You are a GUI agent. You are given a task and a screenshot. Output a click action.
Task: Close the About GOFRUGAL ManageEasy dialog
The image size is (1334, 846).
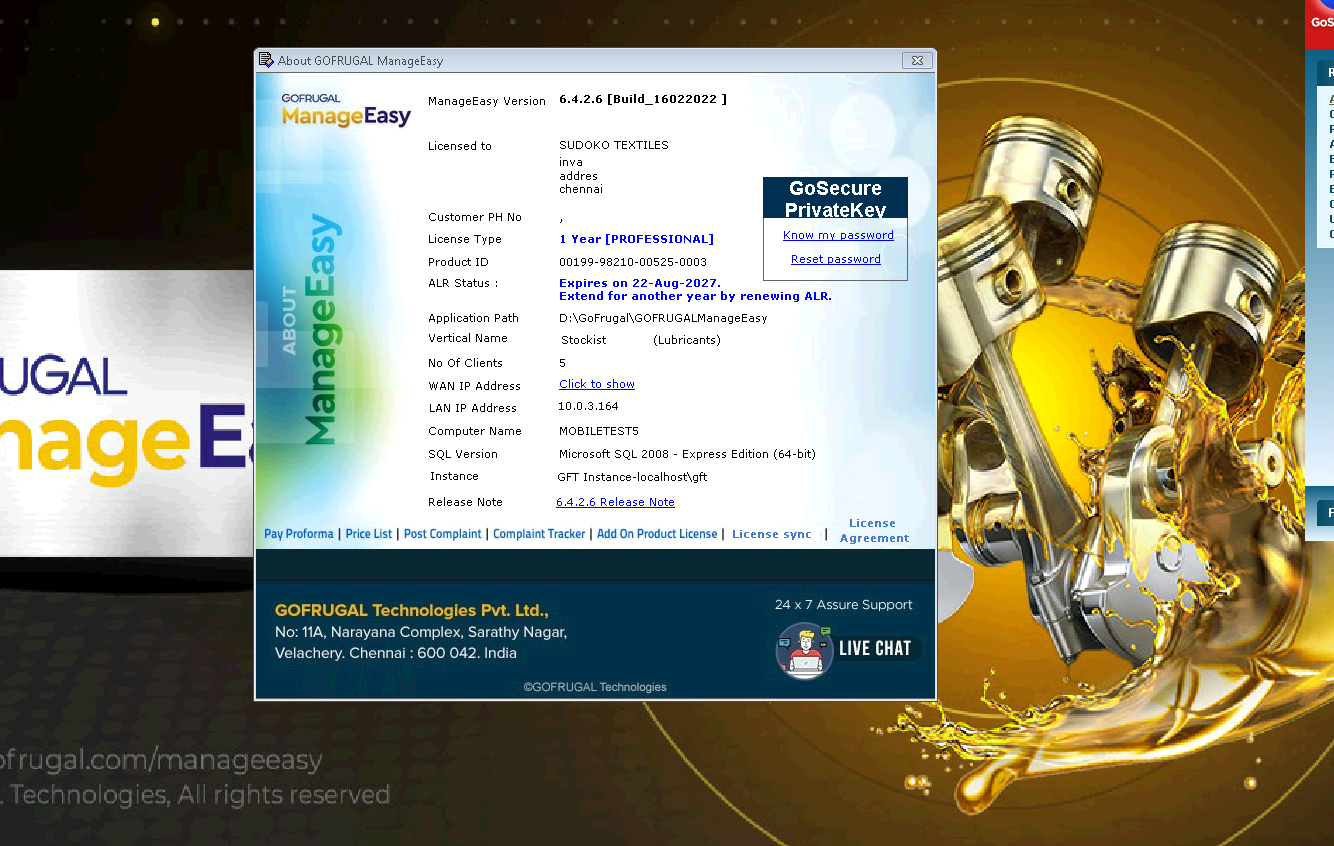point(917,60)
